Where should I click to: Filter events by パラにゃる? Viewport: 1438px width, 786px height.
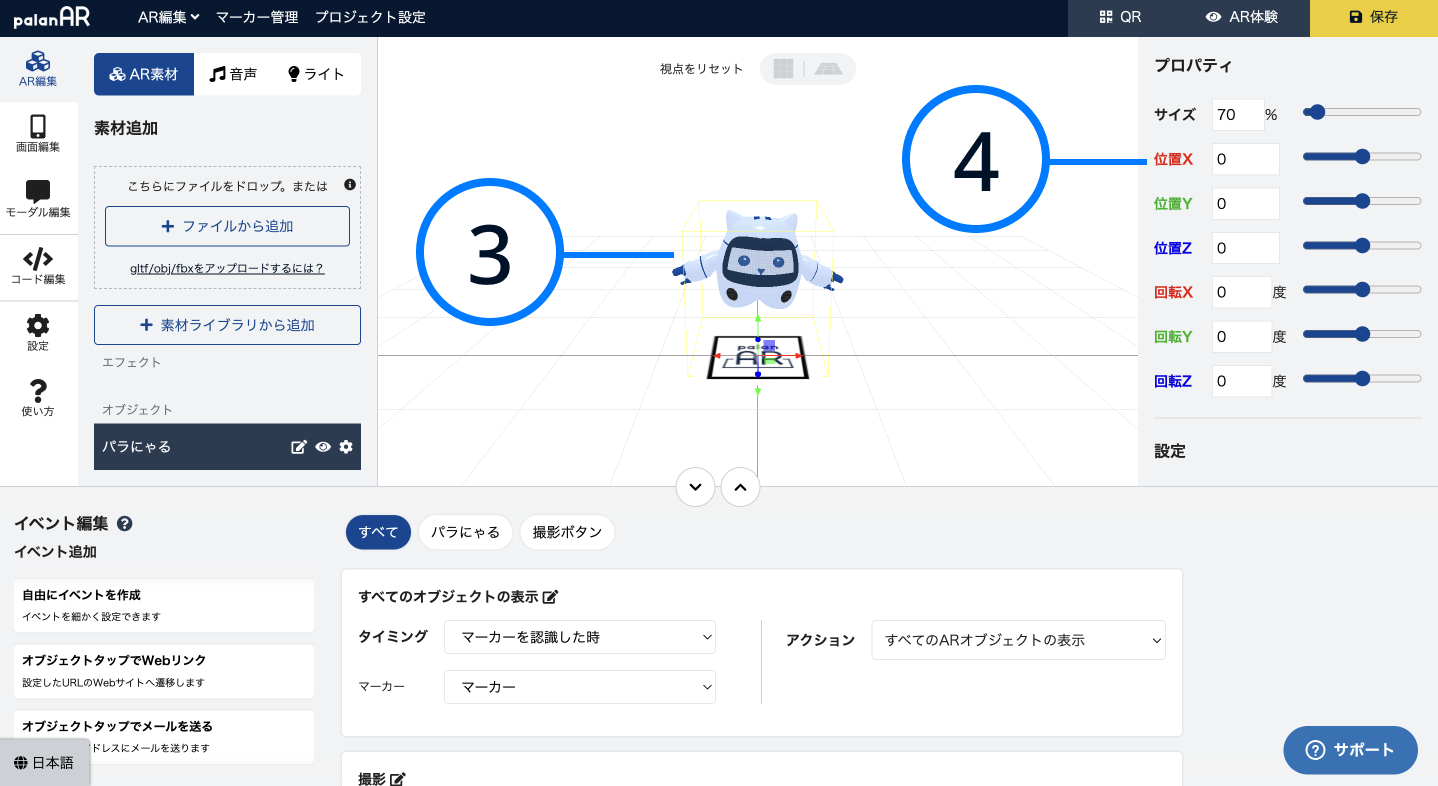tap(465, 532)
